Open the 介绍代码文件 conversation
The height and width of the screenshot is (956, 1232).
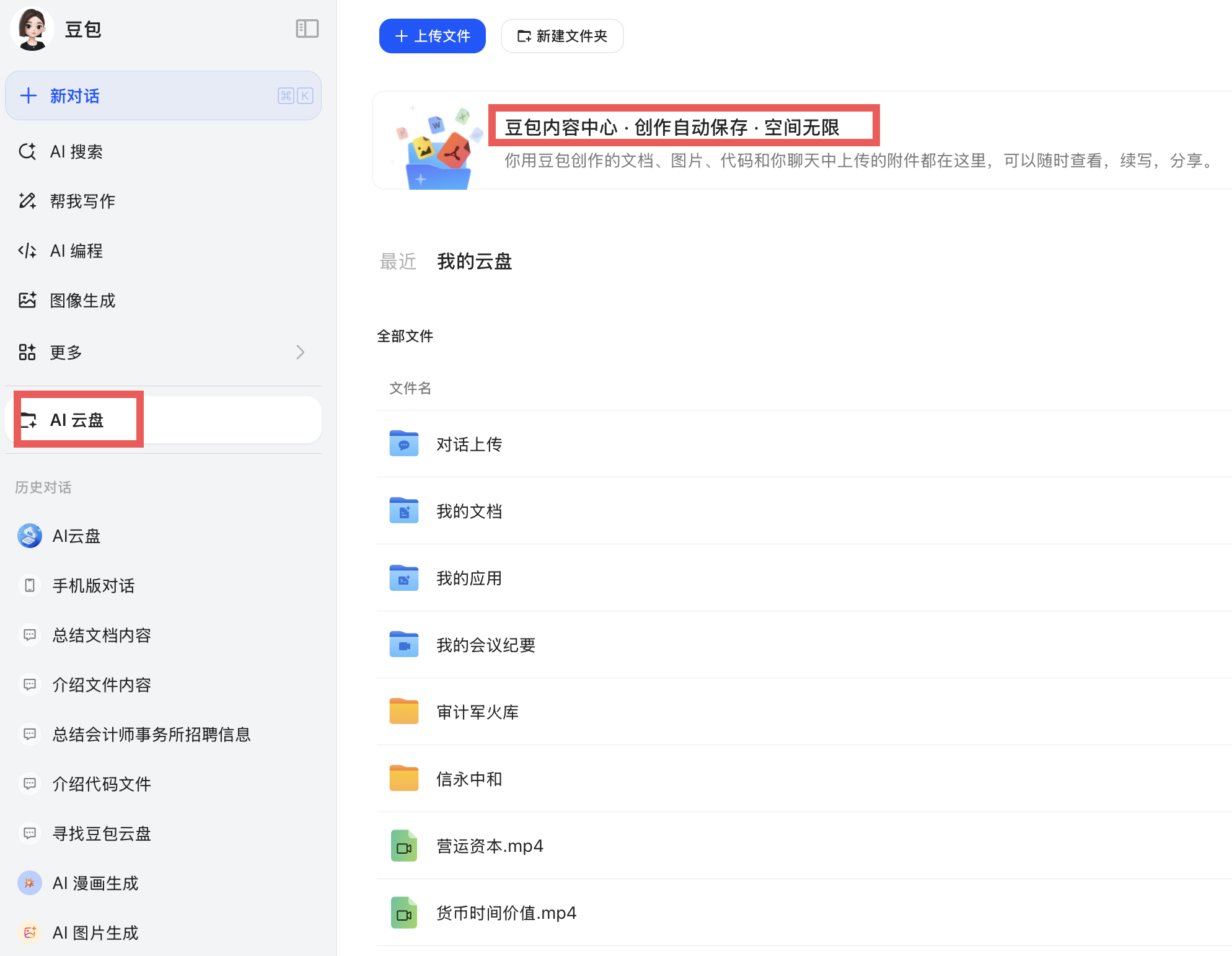pos(163,784)
